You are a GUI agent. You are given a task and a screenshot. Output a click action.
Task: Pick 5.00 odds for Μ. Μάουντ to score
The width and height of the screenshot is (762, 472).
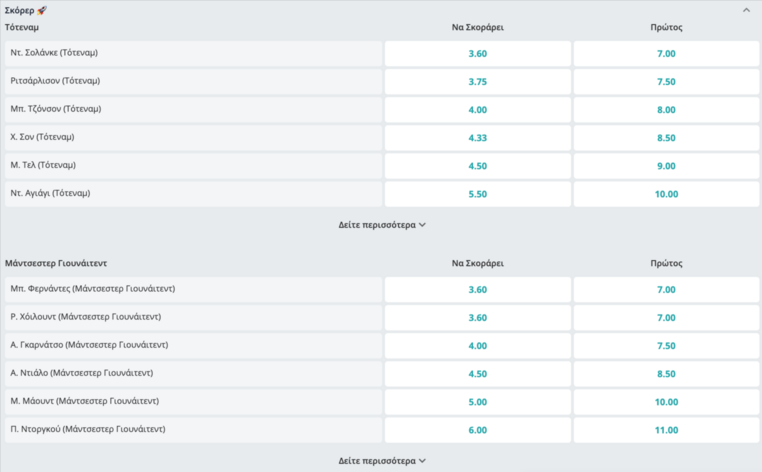pyautogui.click(x=478, y=402)
